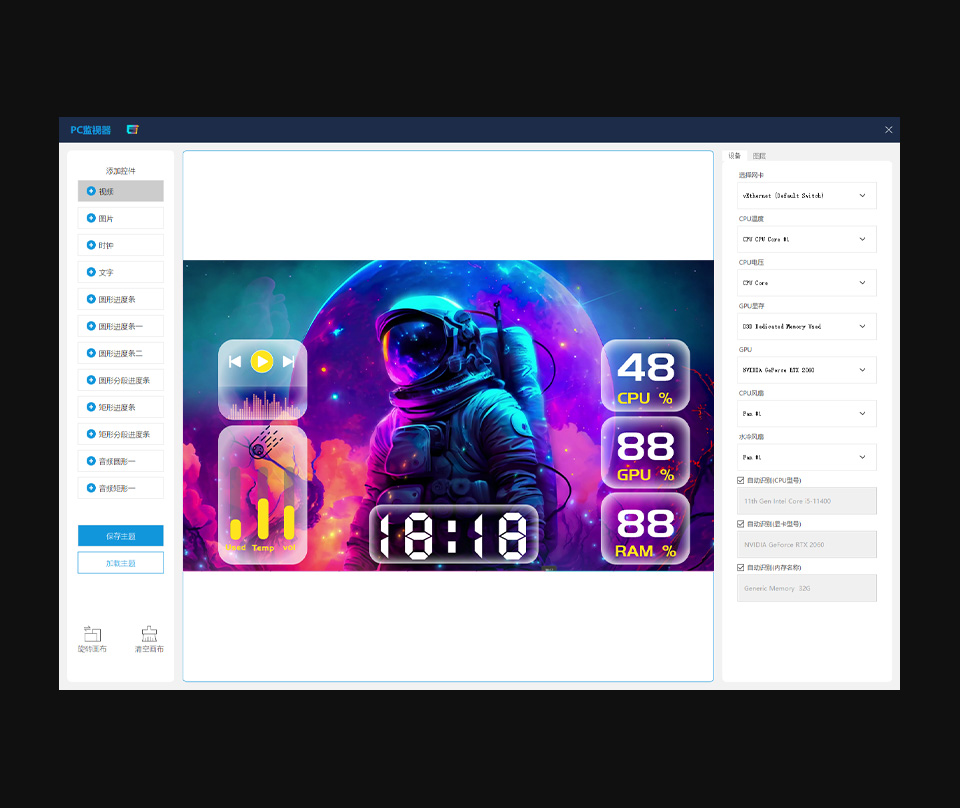Click the yellow play button on canvas

coord(262,362)
